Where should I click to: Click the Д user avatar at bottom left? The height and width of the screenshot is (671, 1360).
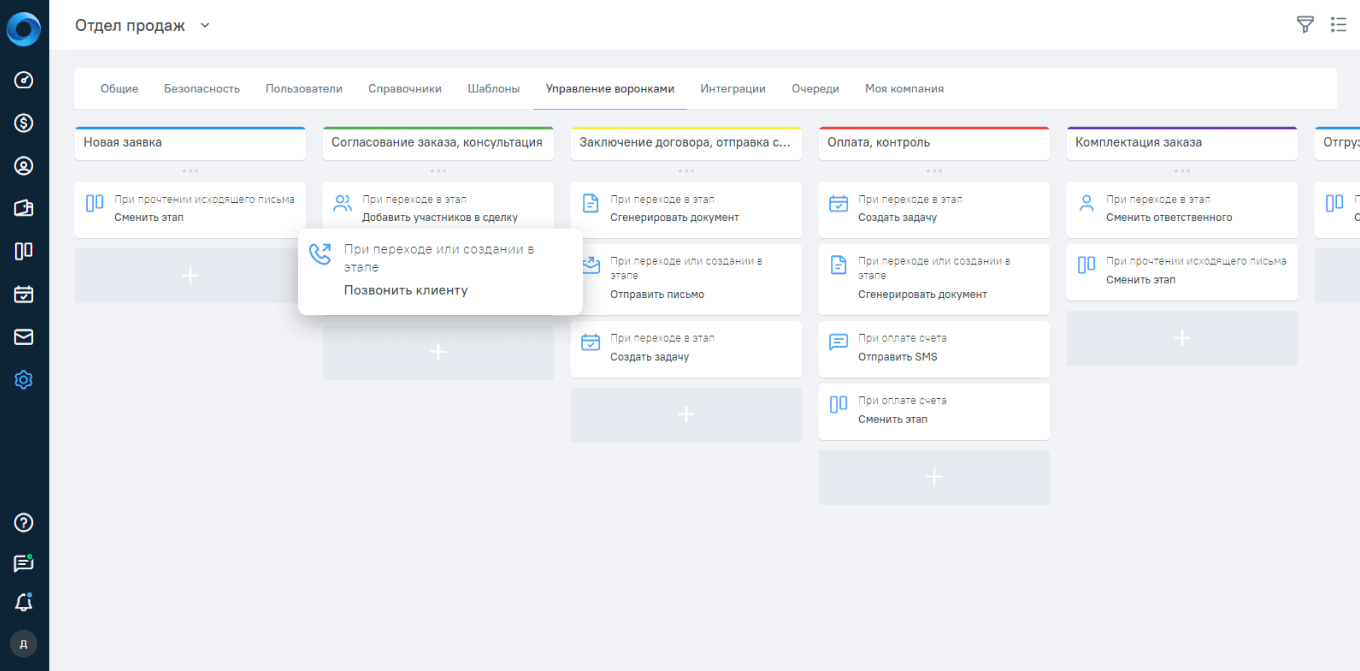tap(23, 643)
